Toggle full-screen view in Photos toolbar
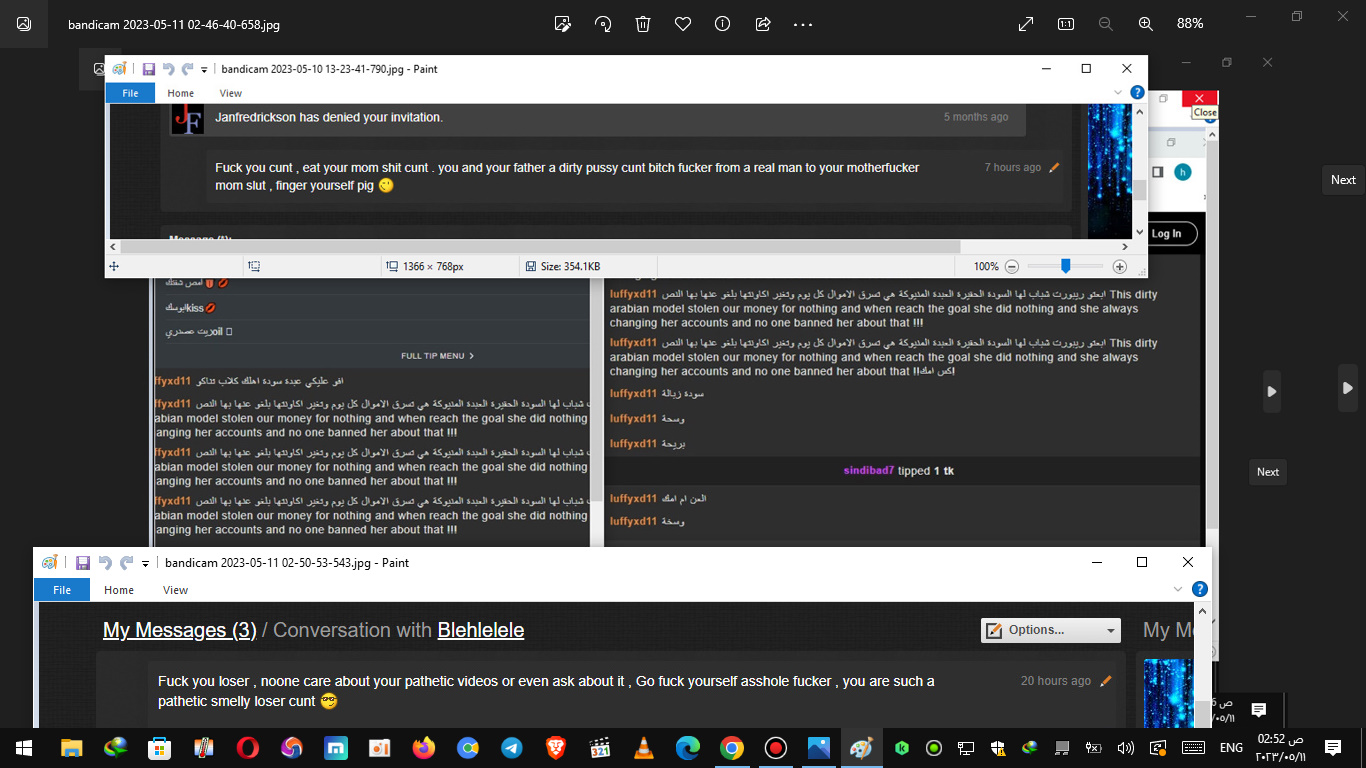Viewport: 1366px width, 768px height. tap(1026, 24)
